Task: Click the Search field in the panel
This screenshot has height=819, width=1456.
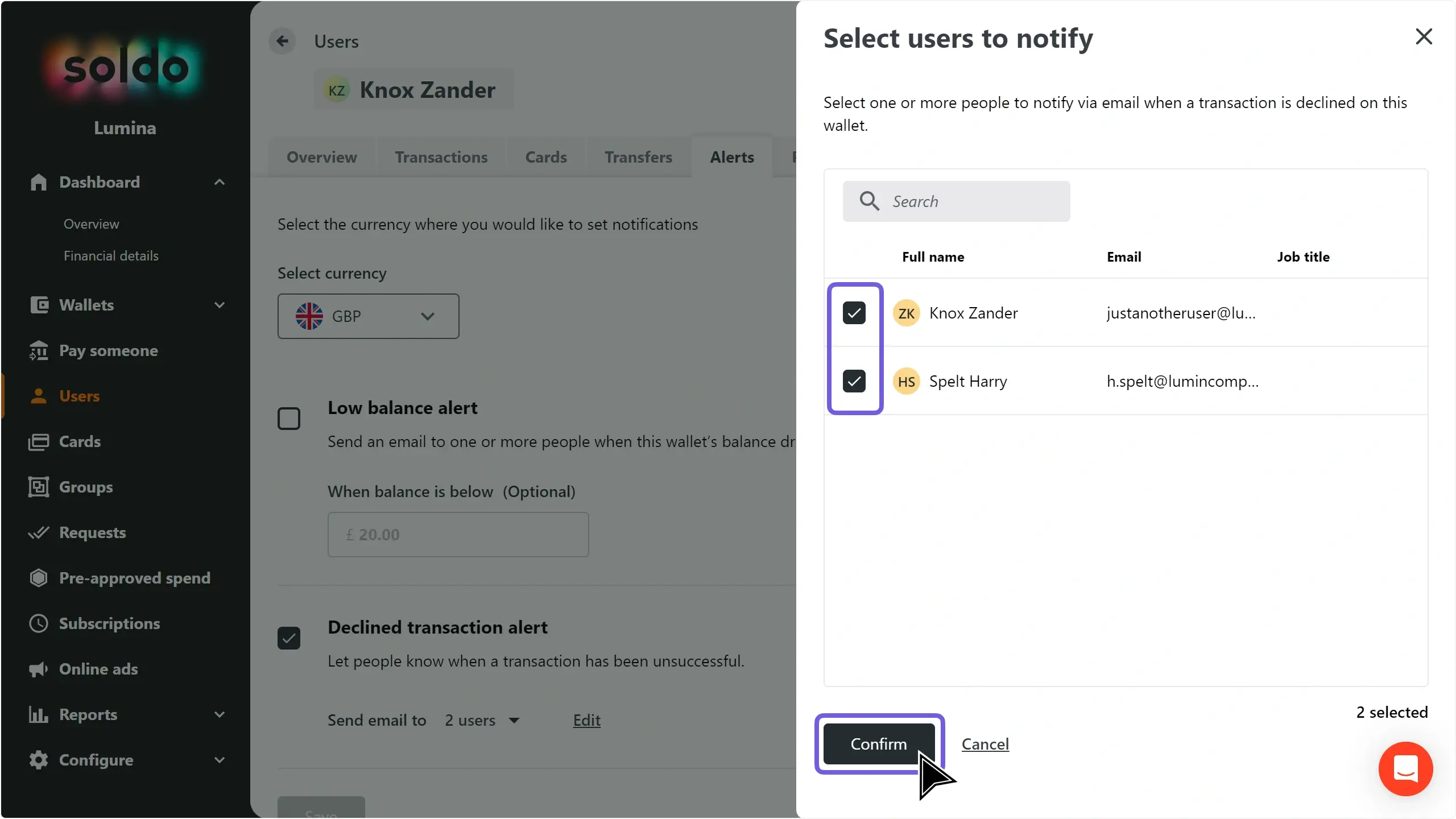Action: click(956, 201)
